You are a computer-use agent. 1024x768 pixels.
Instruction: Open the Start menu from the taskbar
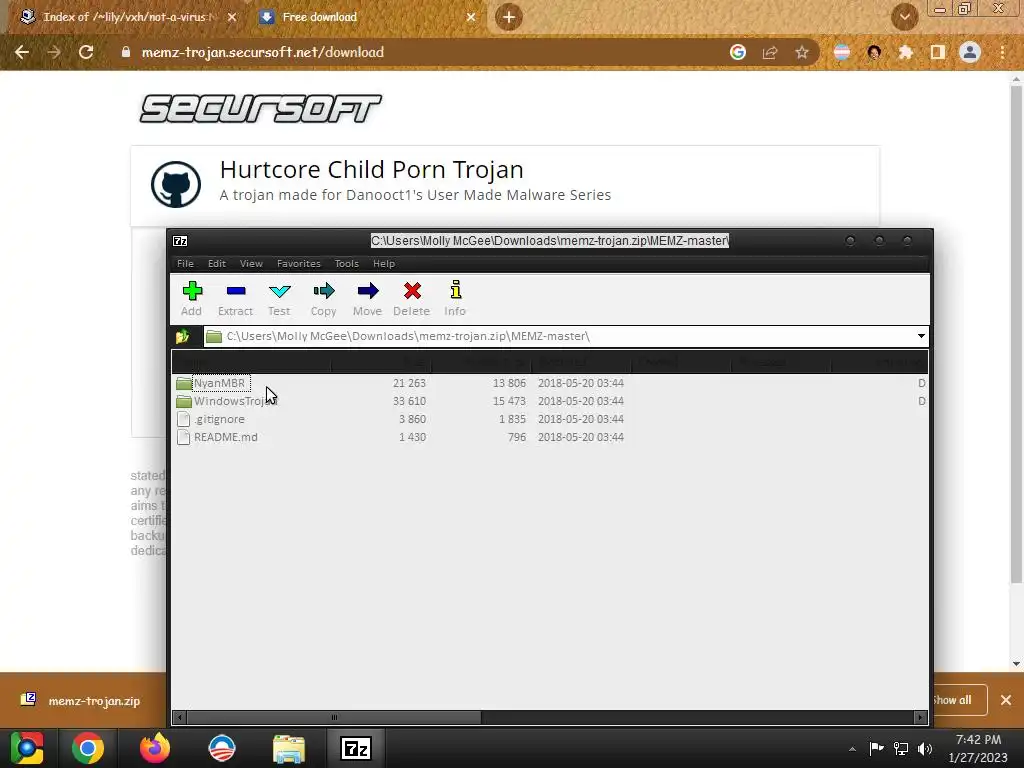pyautogui.click(x=27, y=748)
